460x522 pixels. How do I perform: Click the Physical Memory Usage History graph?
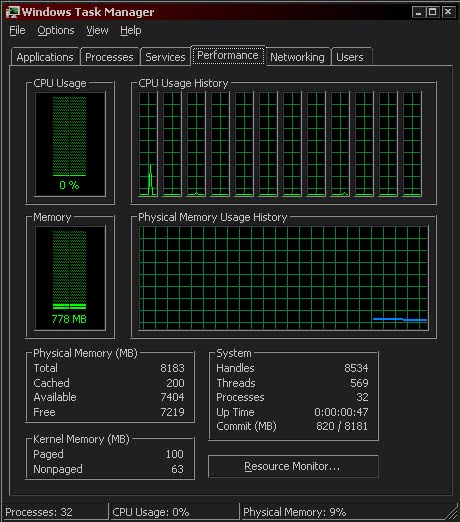(284, 278)
